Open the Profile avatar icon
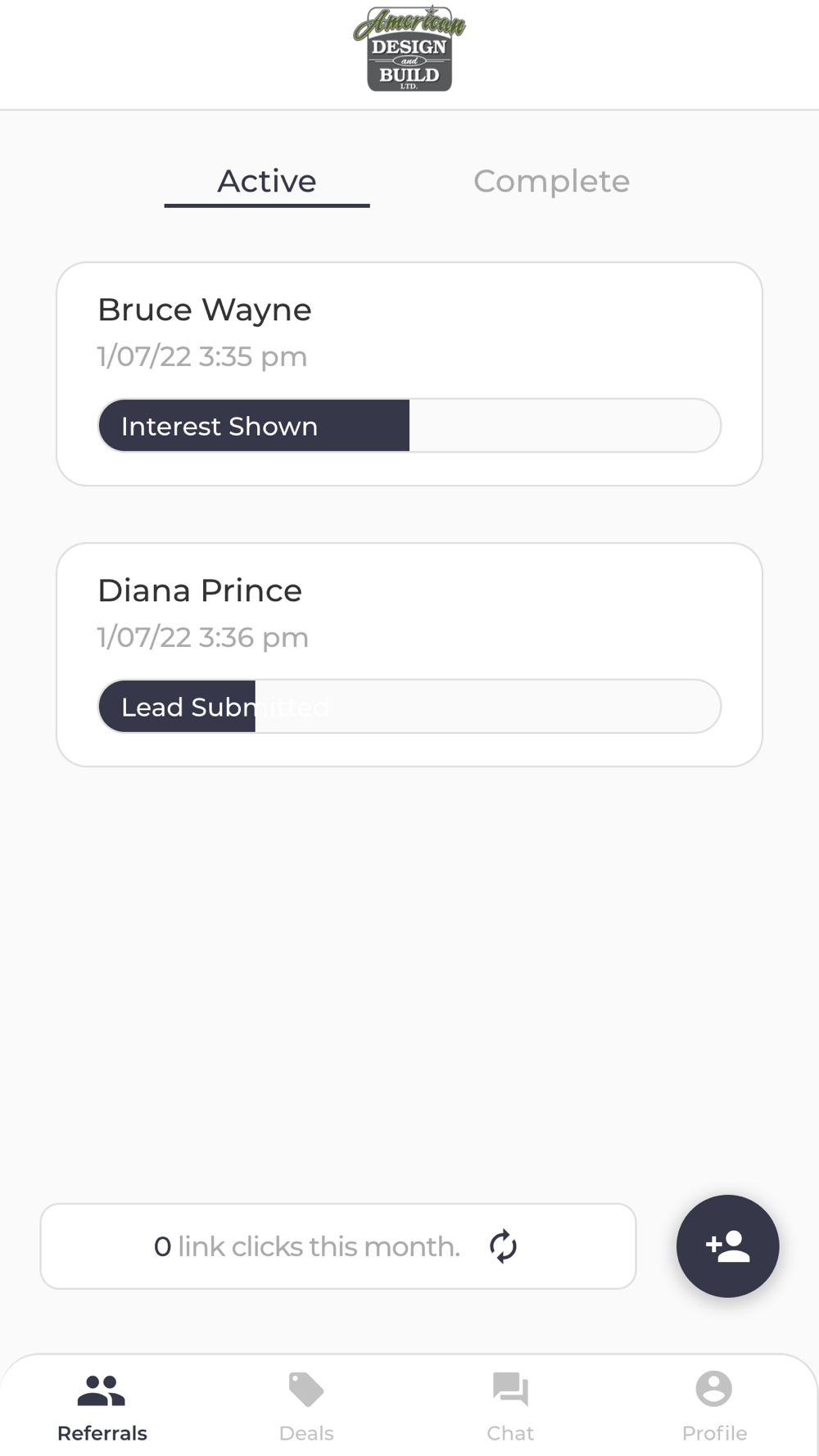This screenshot has width=819, height=1456. pyautogui.click(x=714, y=1389)
